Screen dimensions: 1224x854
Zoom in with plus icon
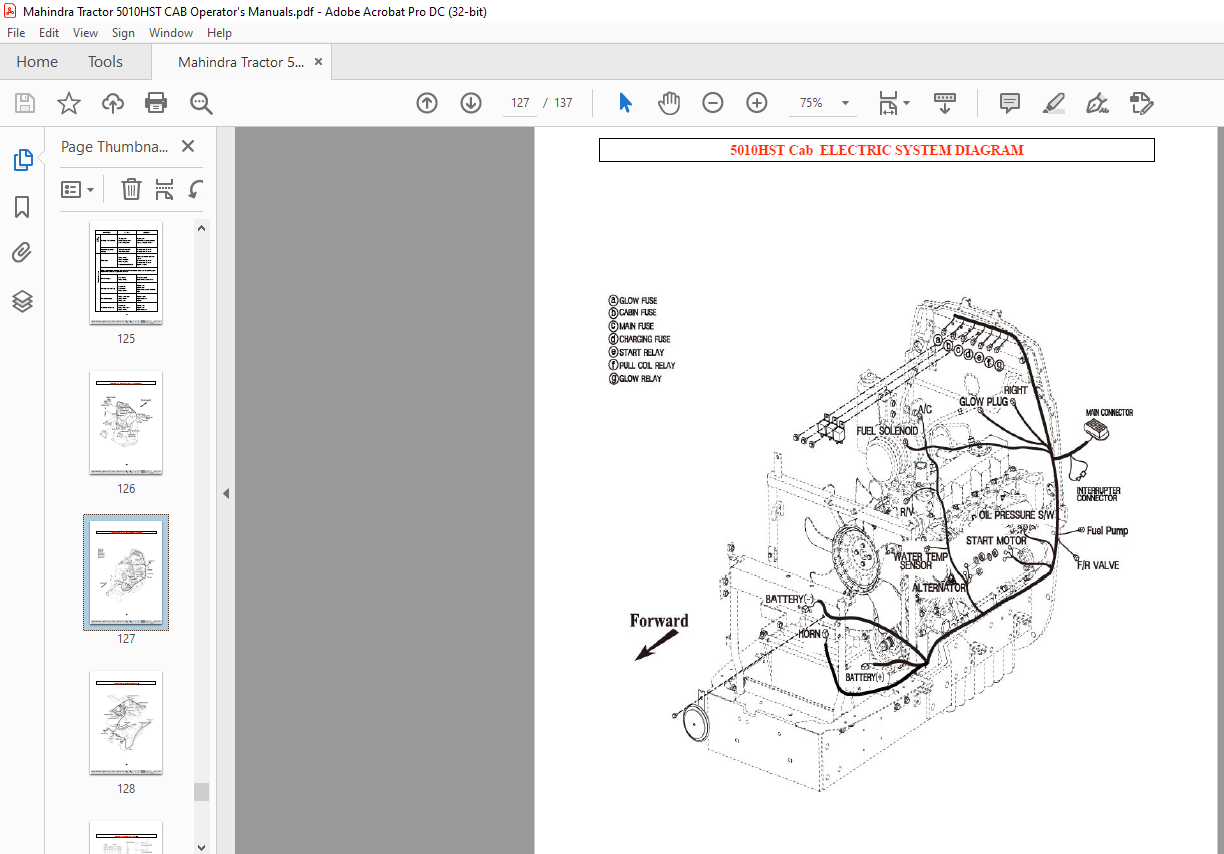coord(756,103)
